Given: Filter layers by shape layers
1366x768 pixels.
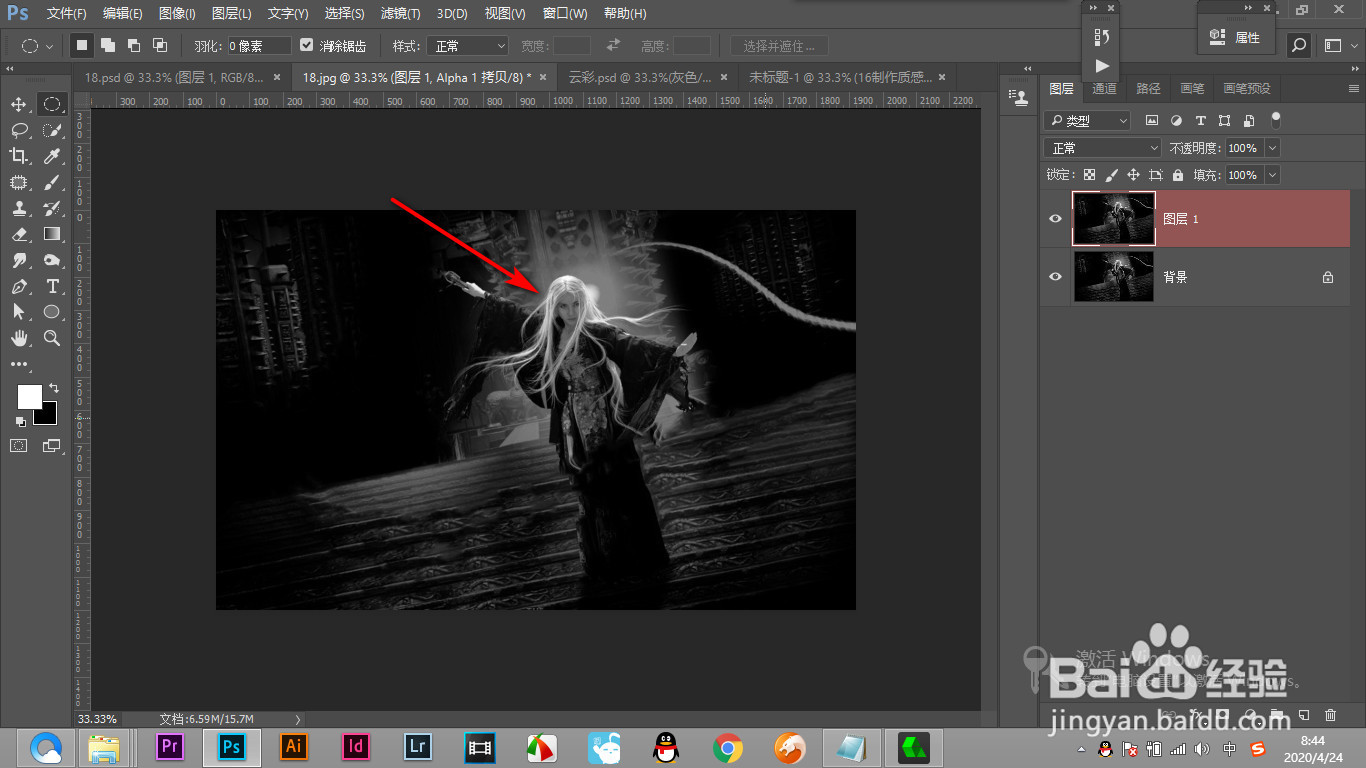Looking at the screenshot, I should tap(1224, 120).
